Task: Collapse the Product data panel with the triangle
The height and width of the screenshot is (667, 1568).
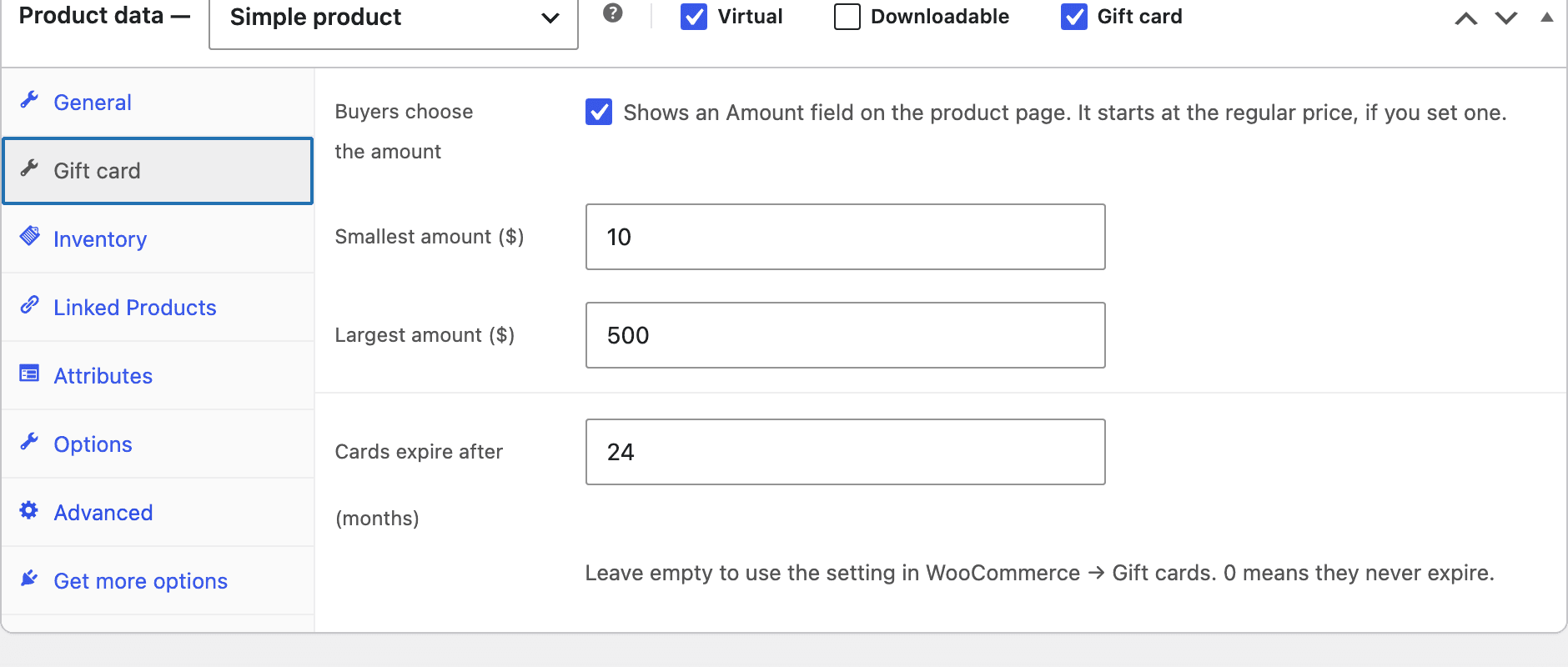Action: click(x=1547, y=17)
